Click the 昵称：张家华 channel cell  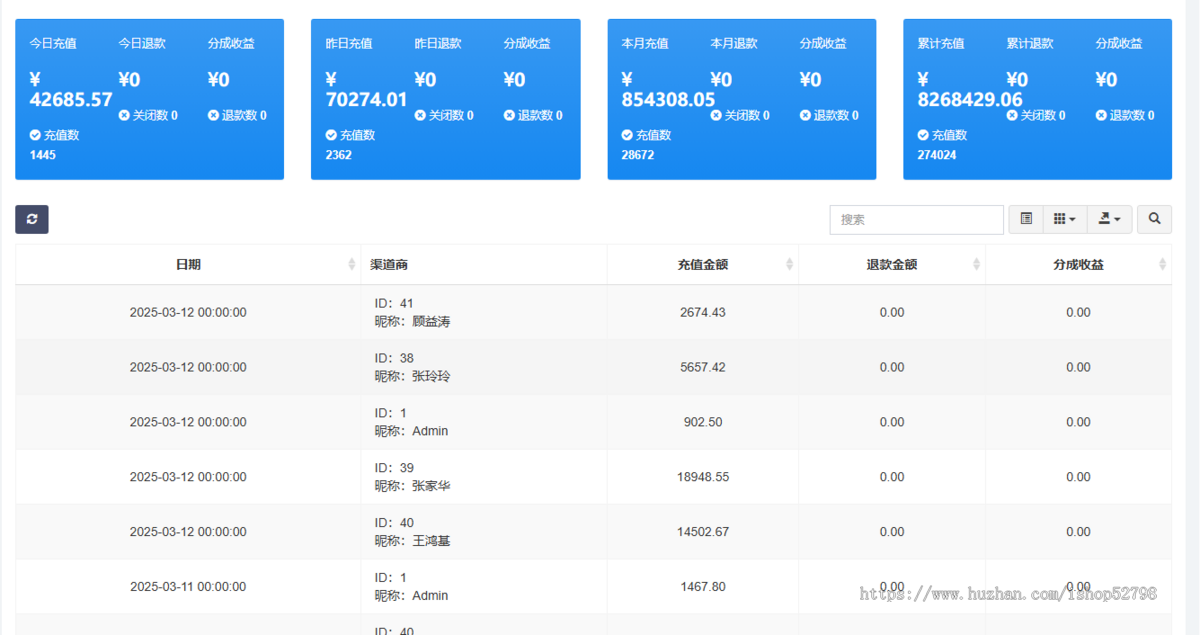pos(413,486)
